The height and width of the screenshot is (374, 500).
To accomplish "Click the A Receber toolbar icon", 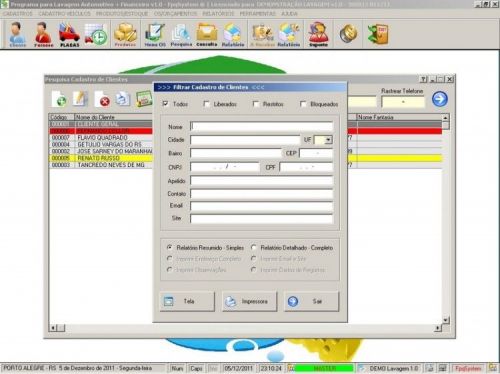I will (x=262, y=34).
